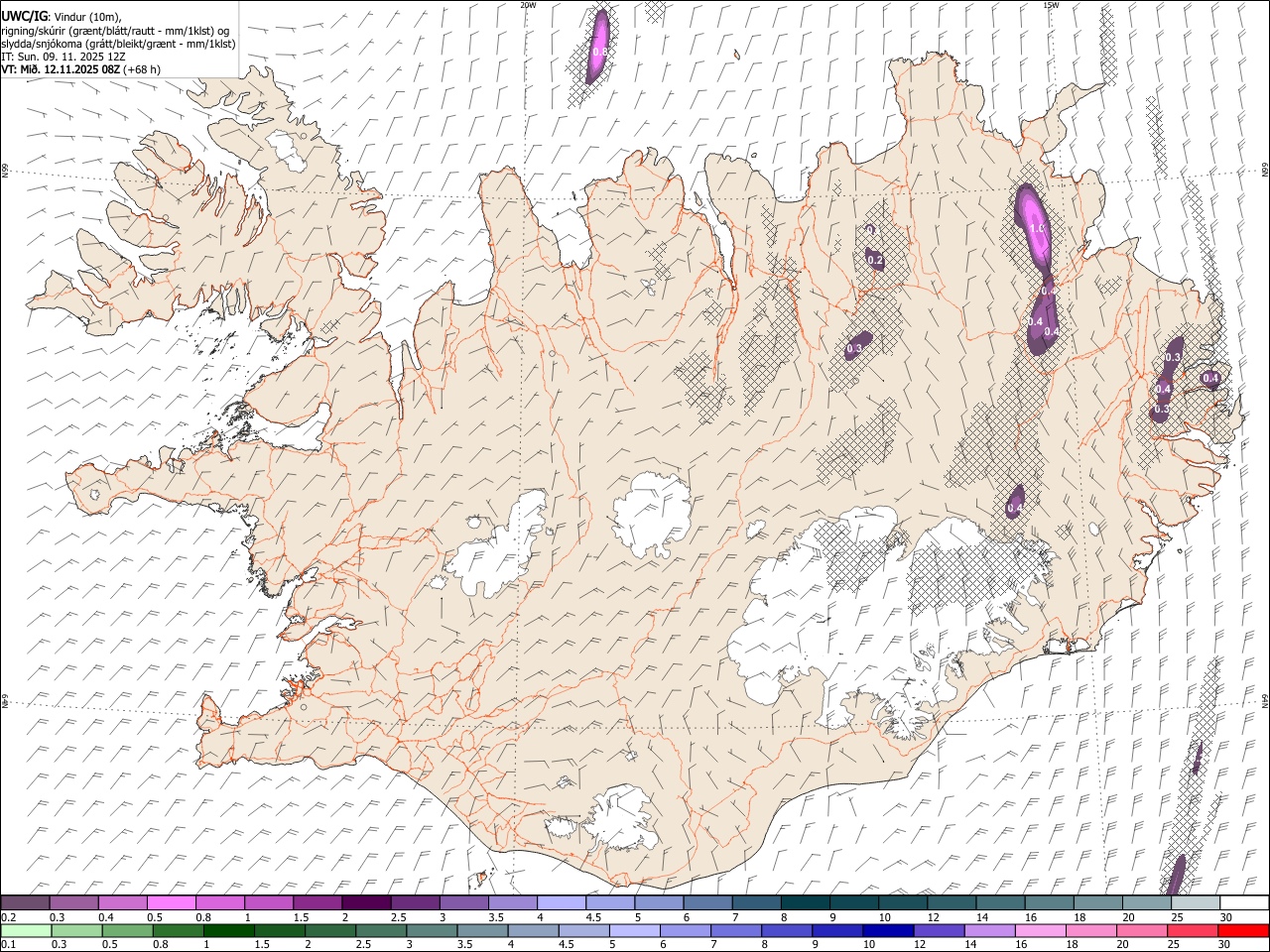Click the pure red lower swatch after value 30
Screen dimensions: 1270x952
[1243, 930]
